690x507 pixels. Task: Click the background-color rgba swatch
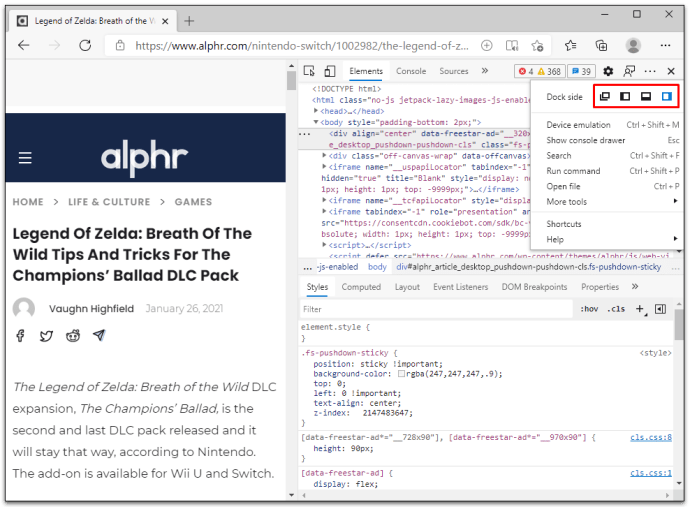[x=401, y=374]
